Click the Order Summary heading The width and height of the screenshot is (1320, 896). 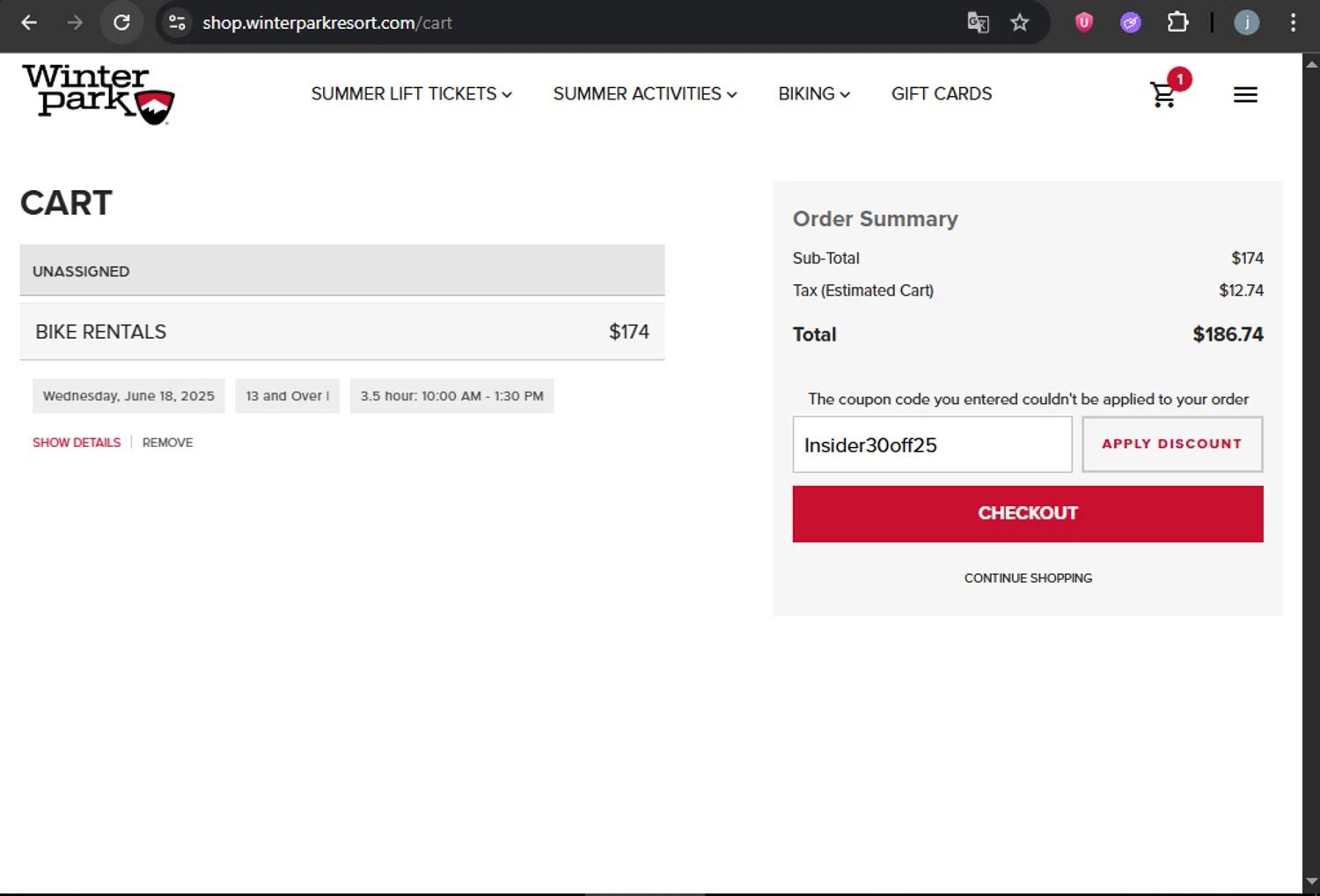875,219
